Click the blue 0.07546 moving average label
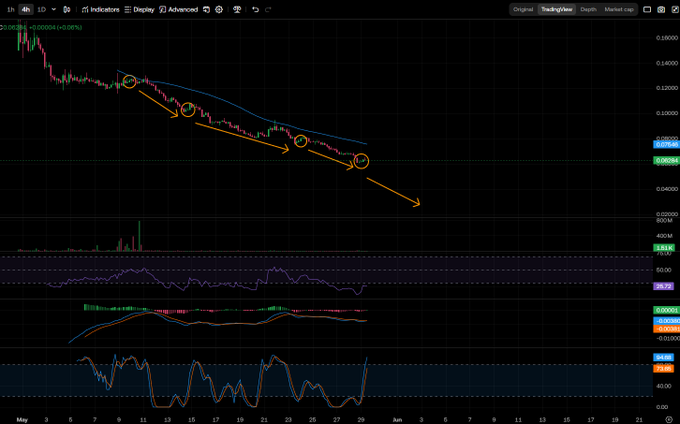This screenshot has width=680, height=424. (x=667, y=144)
